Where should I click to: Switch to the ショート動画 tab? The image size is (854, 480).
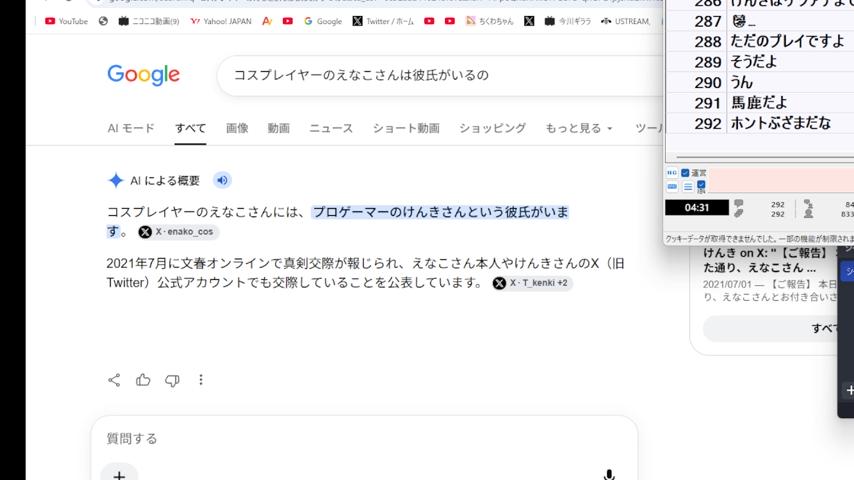[406, 128]
